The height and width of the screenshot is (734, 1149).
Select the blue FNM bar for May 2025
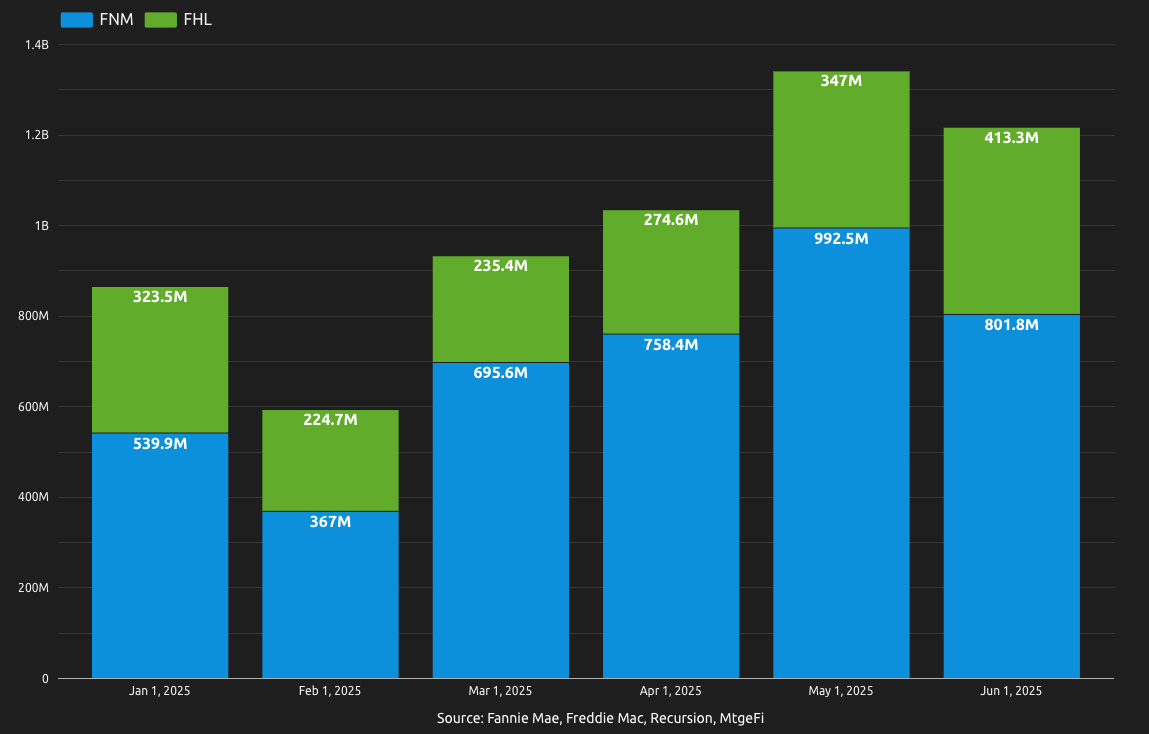840,450
